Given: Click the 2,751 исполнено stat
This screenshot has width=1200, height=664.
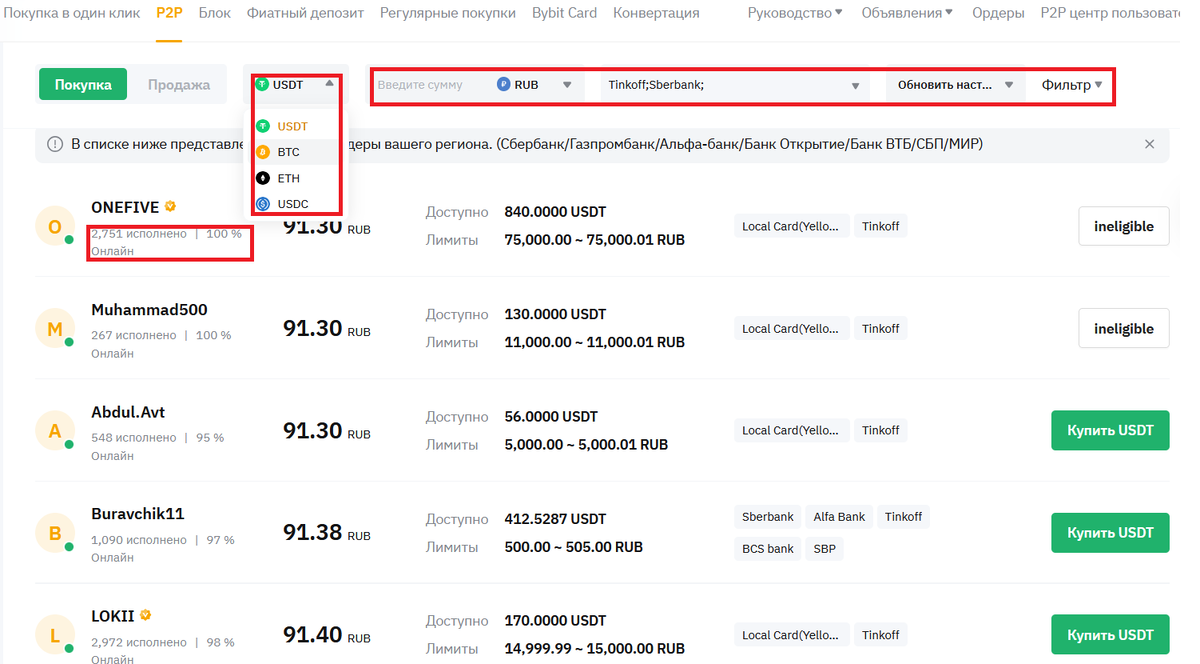Looking at the screenshot, I should click(139, 234).
